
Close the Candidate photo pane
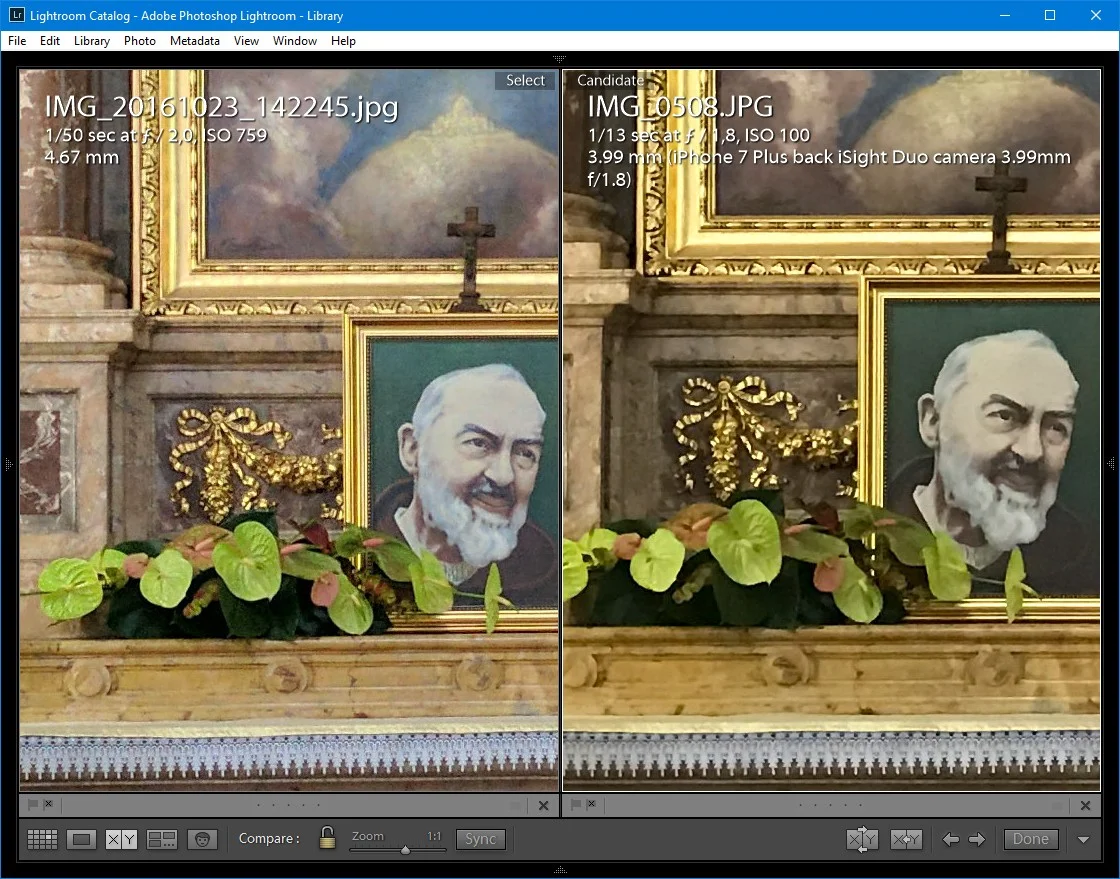1086,805
